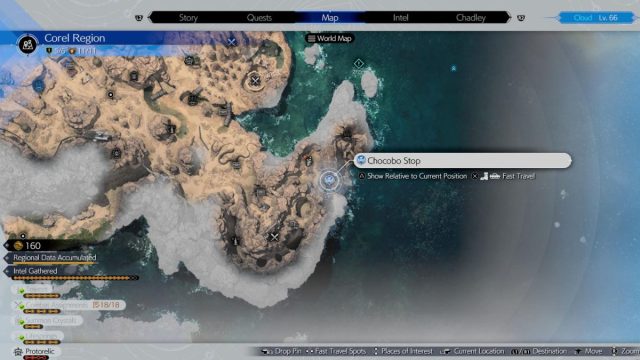Click the 160 currency counter

tap(33, 245)
